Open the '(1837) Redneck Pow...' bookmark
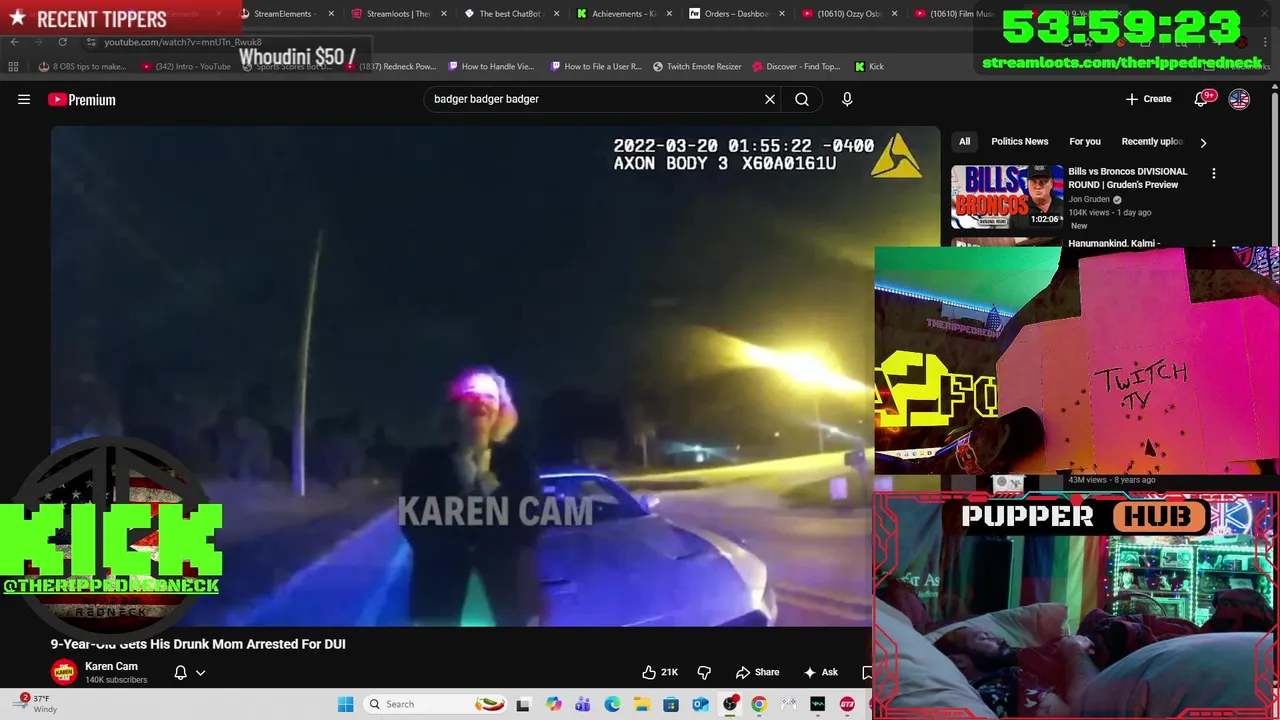 [x=390, y=66]
